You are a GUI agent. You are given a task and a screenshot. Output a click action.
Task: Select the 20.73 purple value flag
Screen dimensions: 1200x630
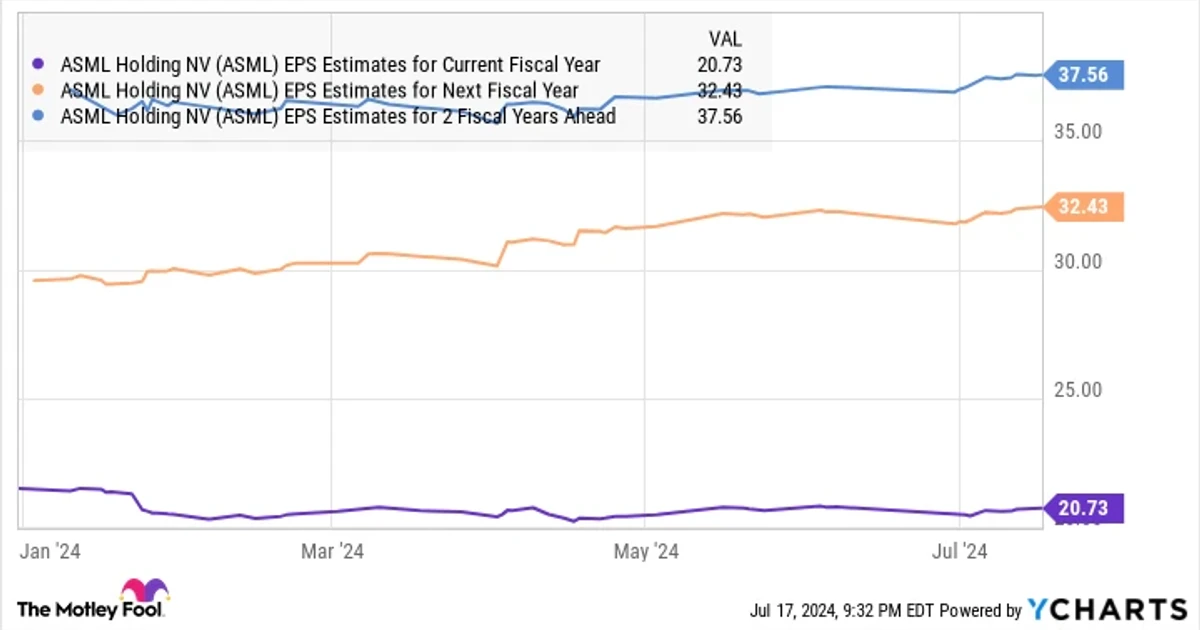click(1083, 508)
